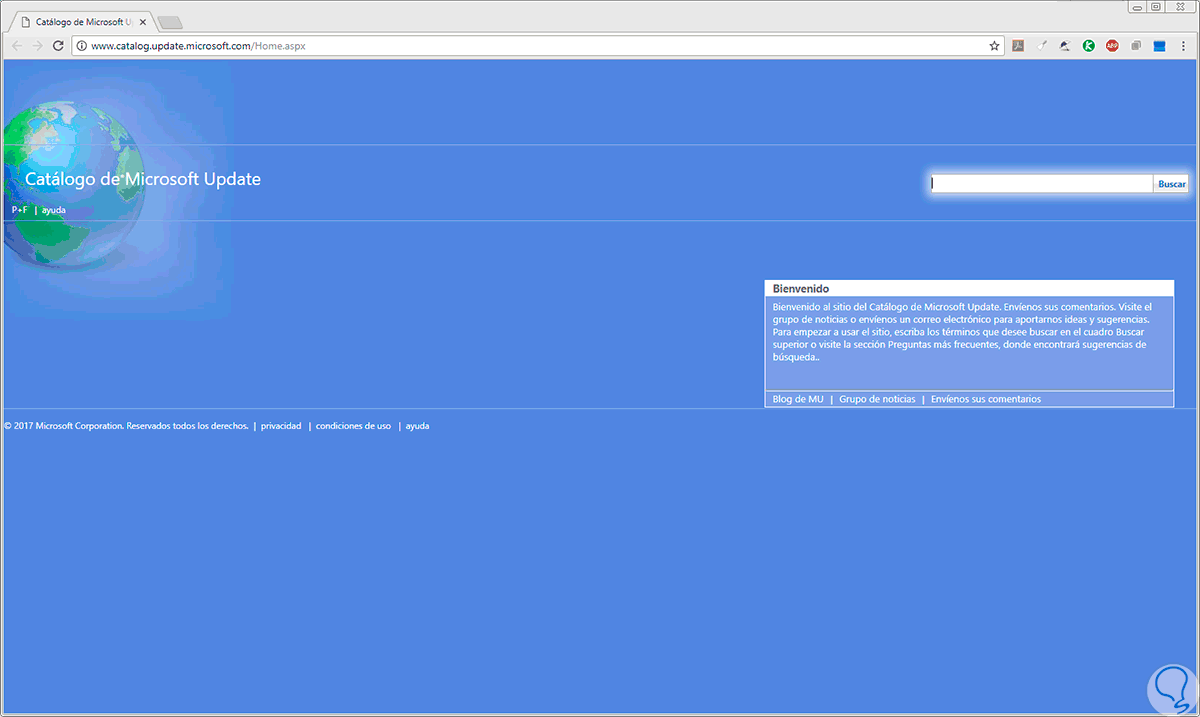Bookmark this page with the star icon
Viewport: 1200px width, 717px height.
pyautogui.click(x=994, y=46)
